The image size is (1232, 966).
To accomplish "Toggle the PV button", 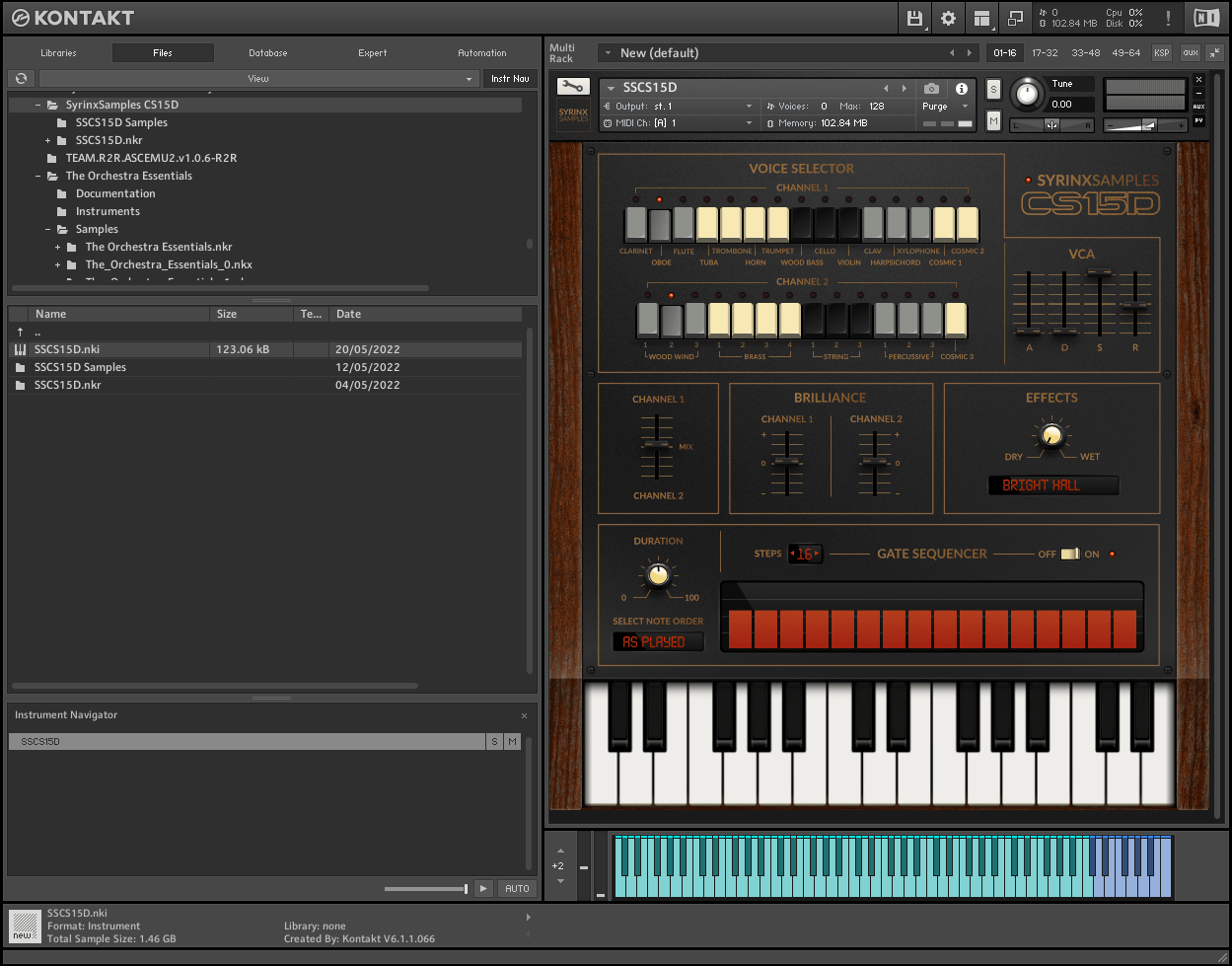I will click(1199, 120).
